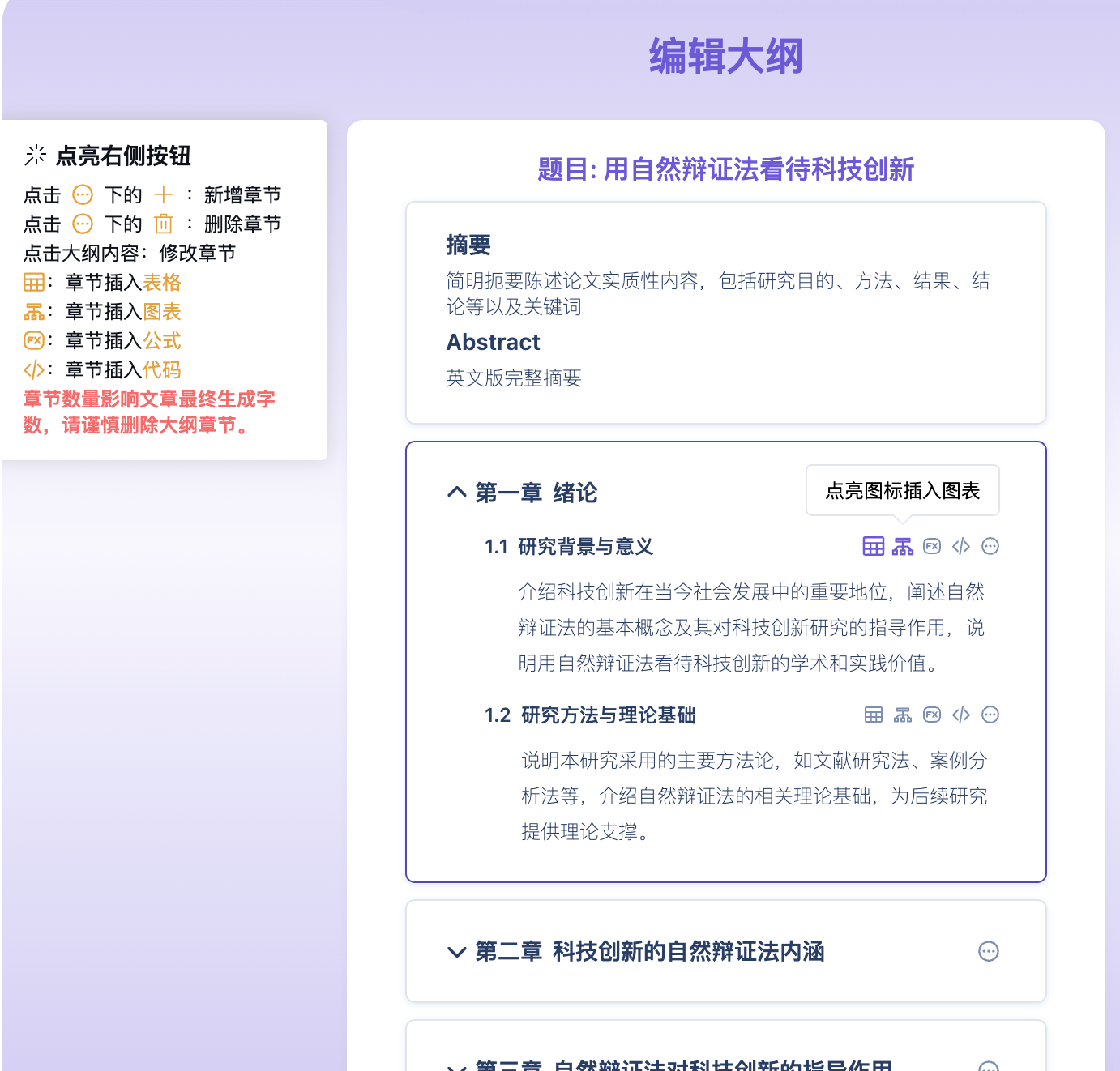Select the formula icon in section 1.2
The width and height of the screenshot is (1120, 1071).
[932, 715]
